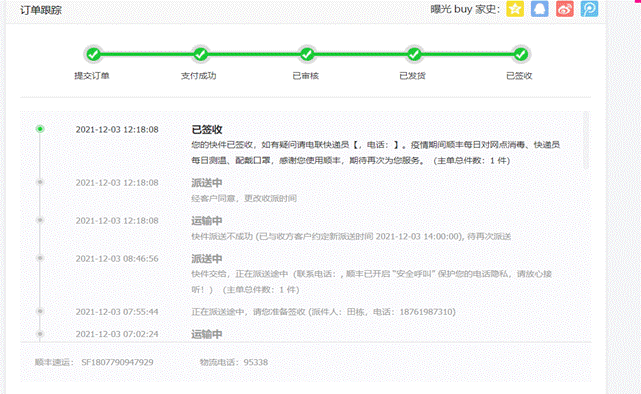Select timeline dot next to 经客户同意 entry
Image resolution: width=641 pixels, height=394 pixels.
tap(40, 182)
